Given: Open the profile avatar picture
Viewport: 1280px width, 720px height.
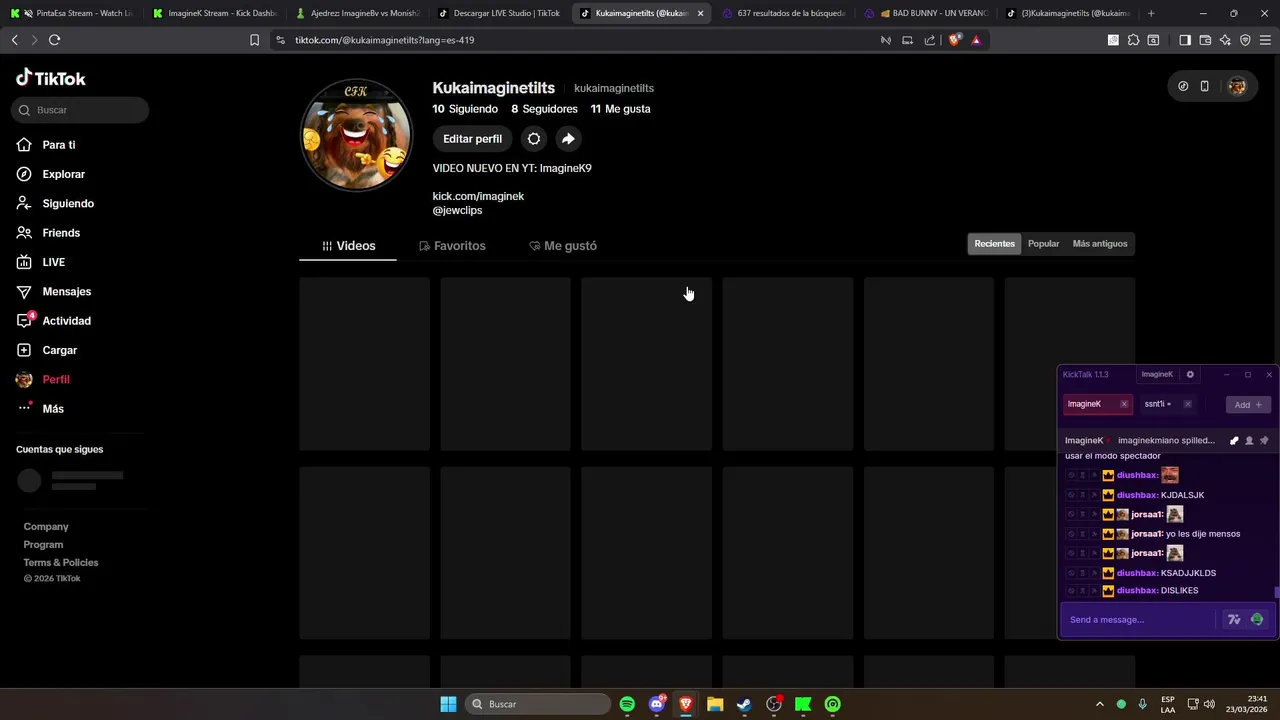Looking at the screenshot, I should (356, 134).
